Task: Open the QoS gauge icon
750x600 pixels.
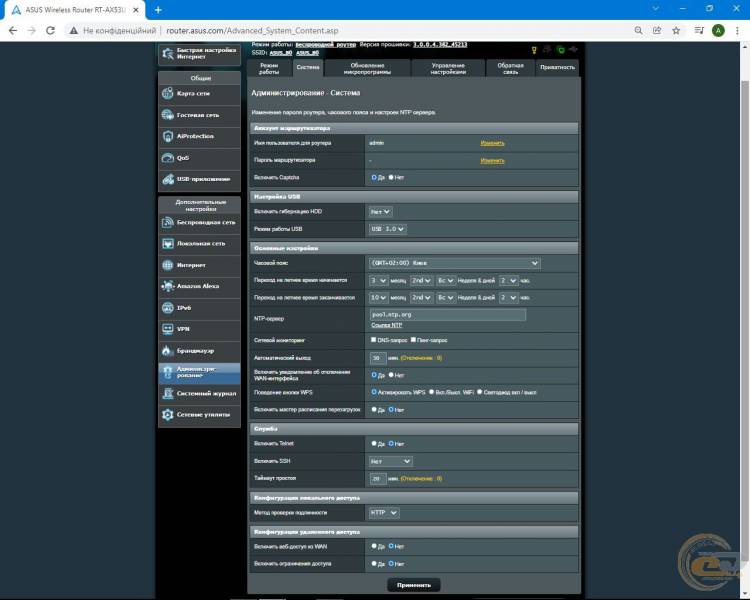Action: click(167, 157)
